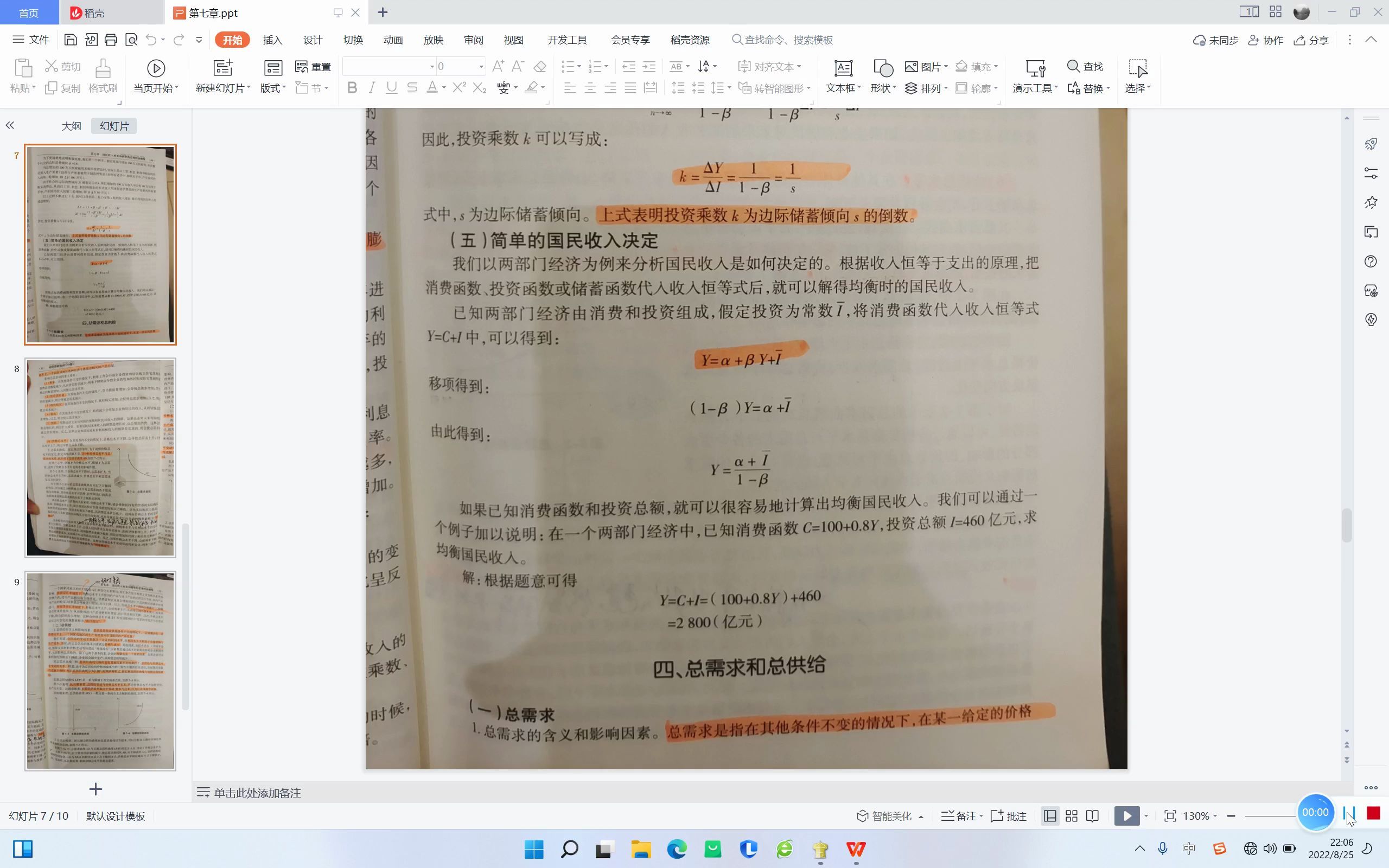Toggle bold formatting
Viewport: 1389px width, 868px height.
coord(352,87)
